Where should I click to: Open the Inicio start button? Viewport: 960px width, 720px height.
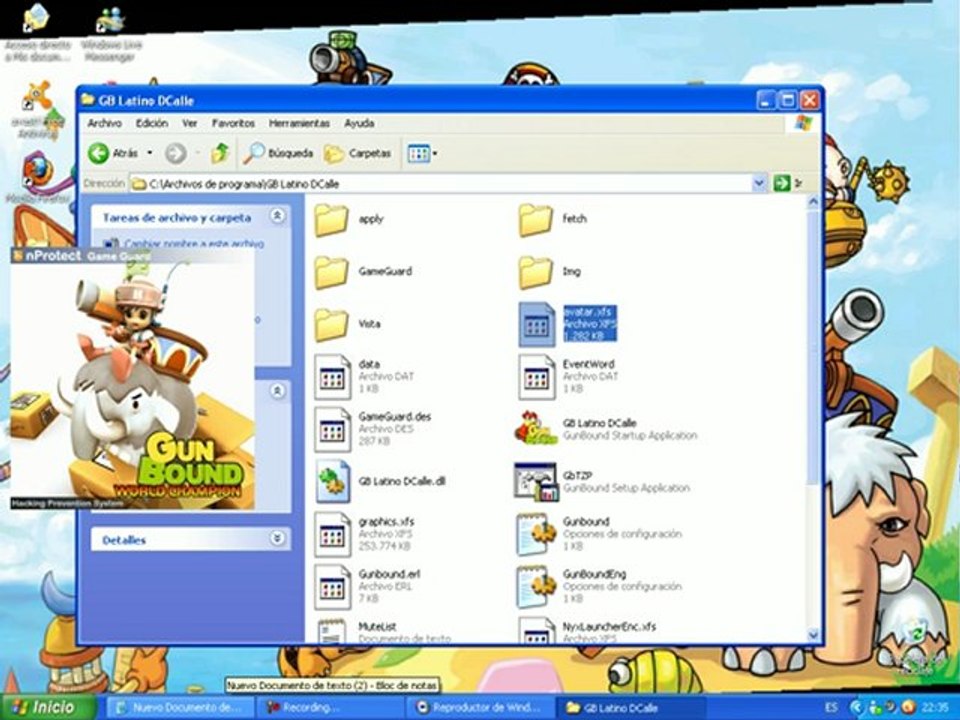48,707
